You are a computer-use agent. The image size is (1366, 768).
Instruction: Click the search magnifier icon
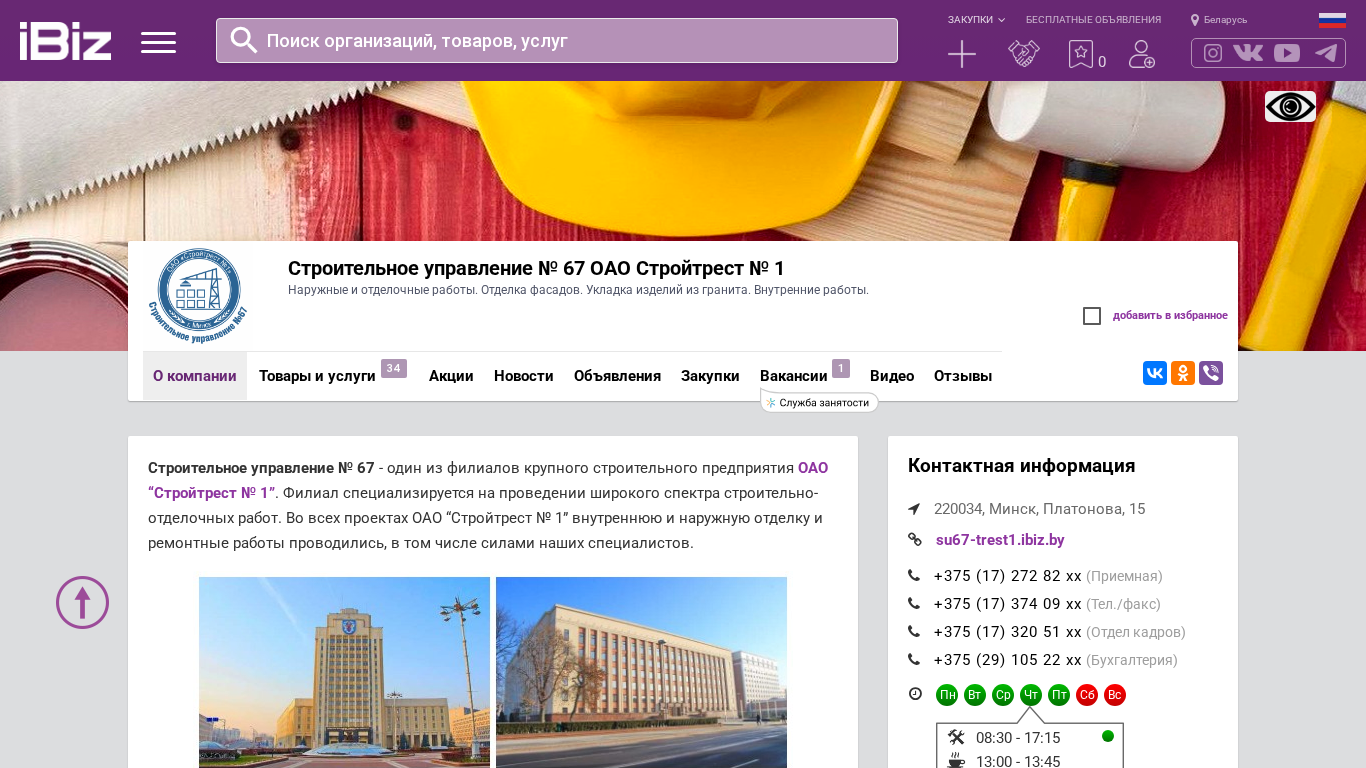pos(244,40)
